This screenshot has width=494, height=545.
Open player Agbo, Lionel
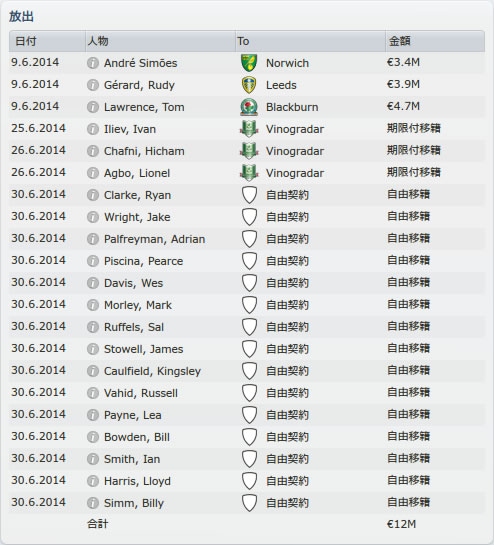[x=137, y=173]
